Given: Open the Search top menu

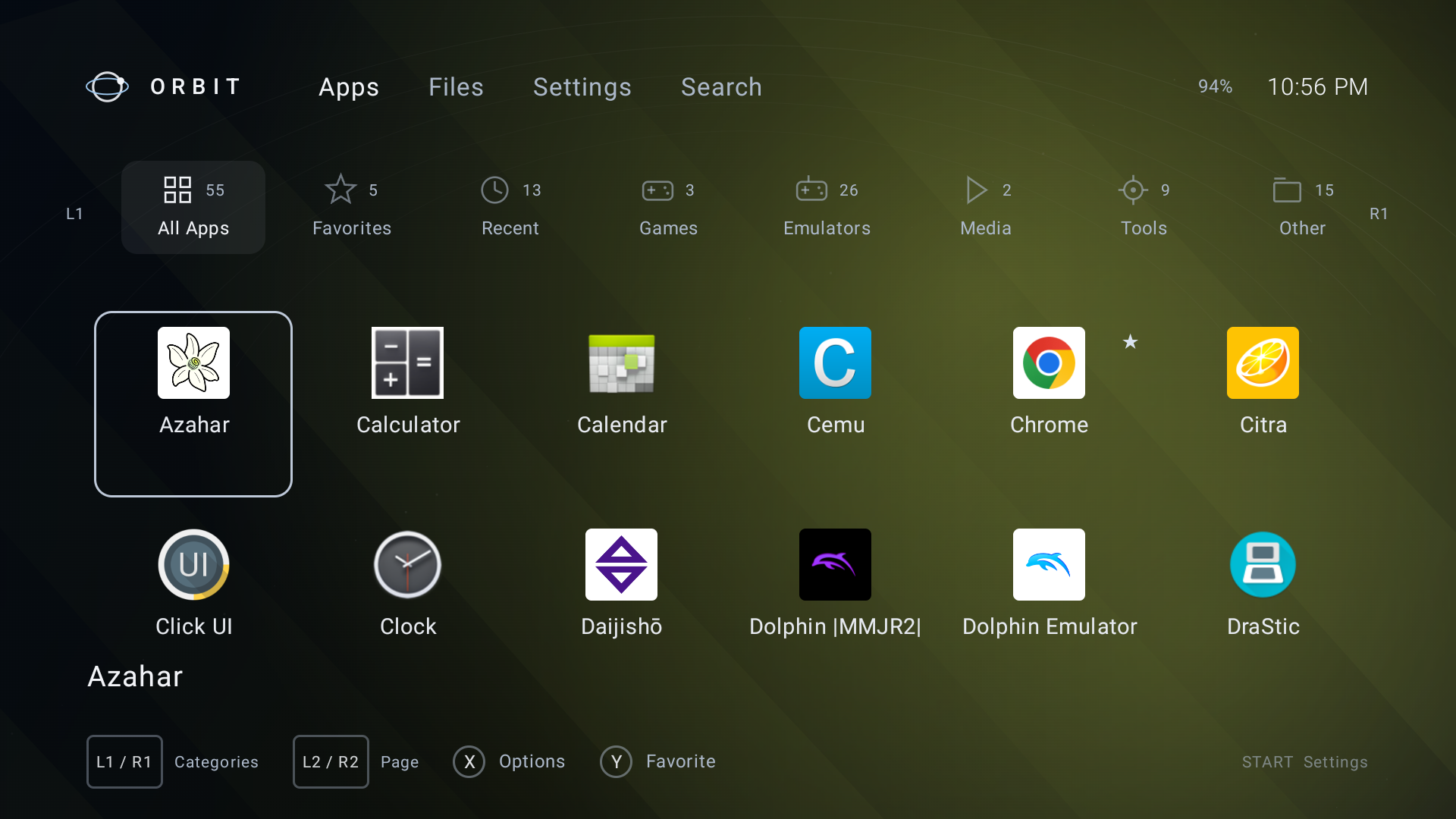Looking at the screenshot, I should pyautogui.click(x=721, y=87).
